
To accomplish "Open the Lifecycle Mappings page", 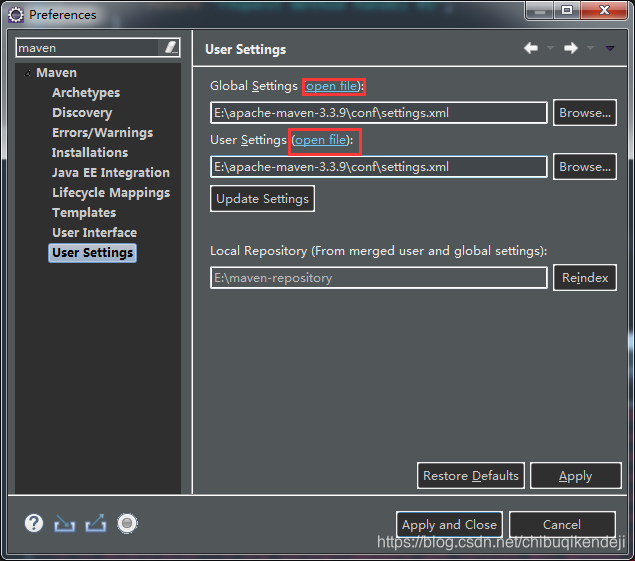I will [111, 192].
